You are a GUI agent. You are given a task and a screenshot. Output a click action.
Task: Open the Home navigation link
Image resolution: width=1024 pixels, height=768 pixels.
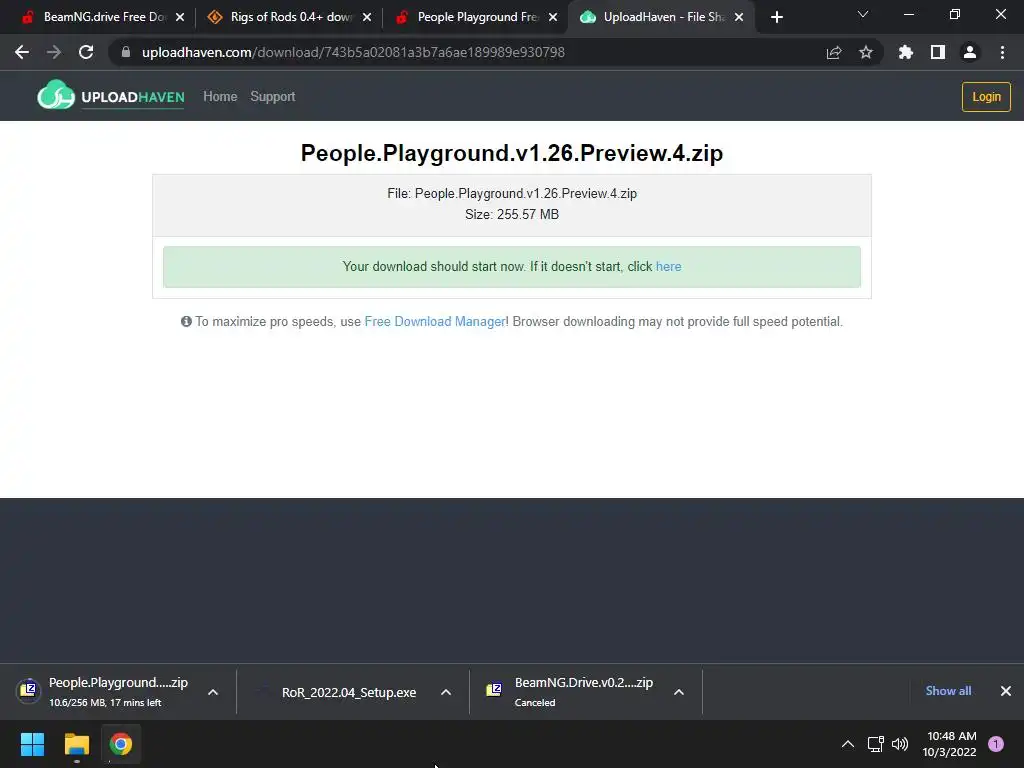pos(220,97)
